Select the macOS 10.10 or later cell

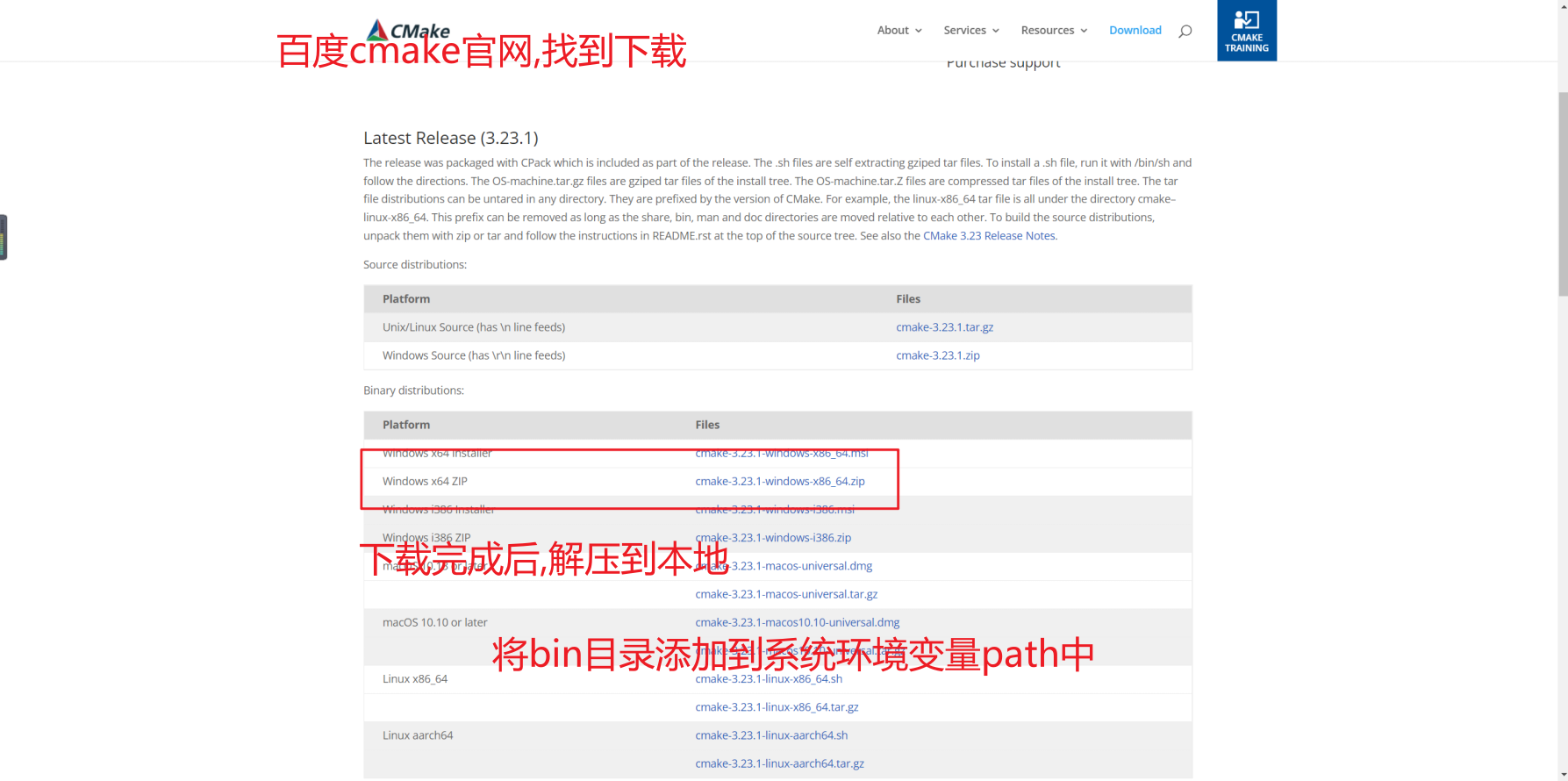pos(434,622)
